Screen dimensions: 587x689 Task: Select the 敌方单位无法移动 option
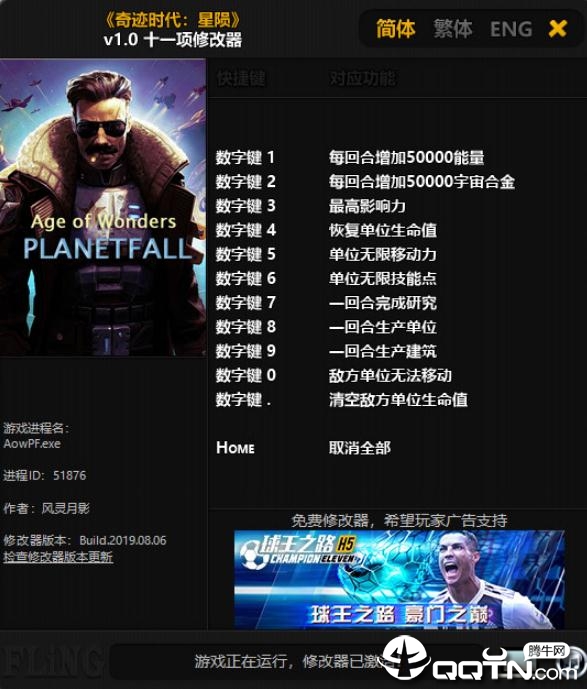(390, 375)
